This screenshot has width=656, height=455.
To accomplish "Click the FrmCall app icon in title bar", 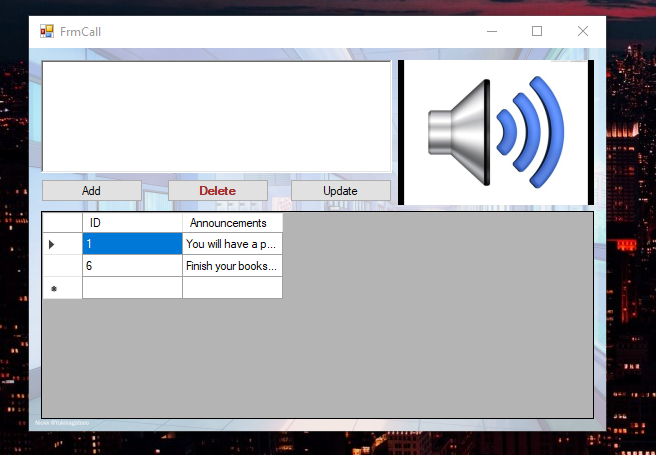I will coord(46,31).
